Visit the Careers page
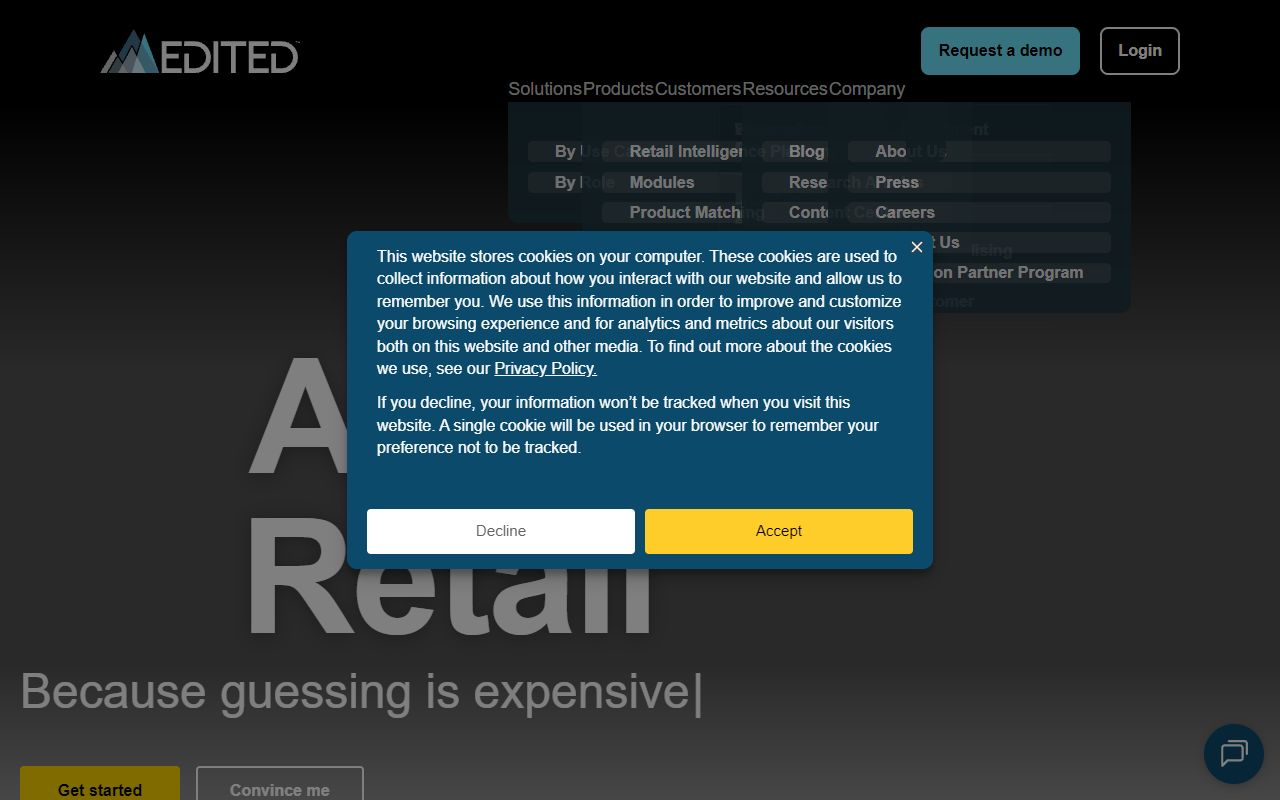Screen dimensions: 1280x800 coord(904,212)
